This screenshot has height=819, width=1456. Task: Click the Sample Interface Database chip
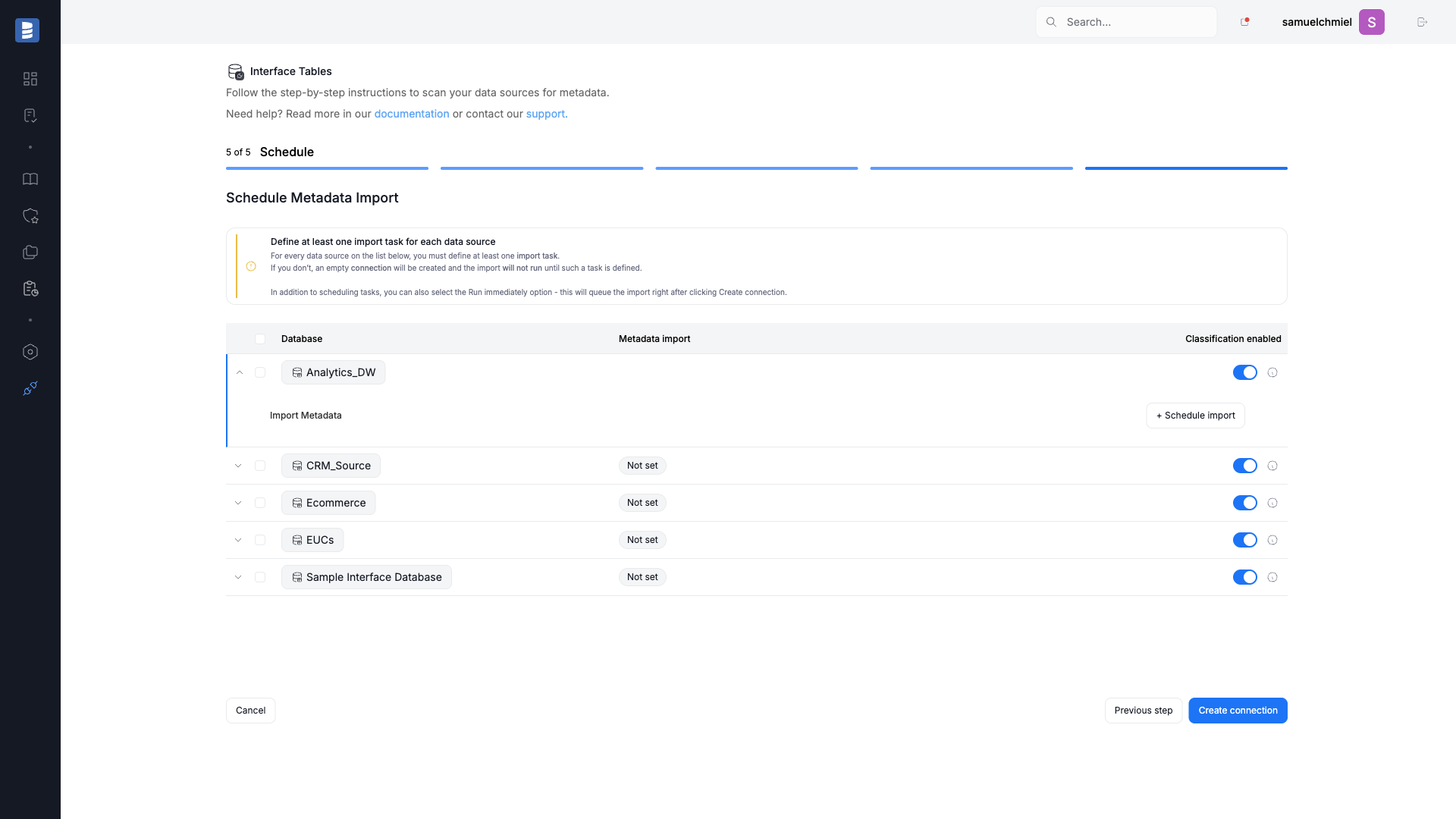(x=366, y=577)
